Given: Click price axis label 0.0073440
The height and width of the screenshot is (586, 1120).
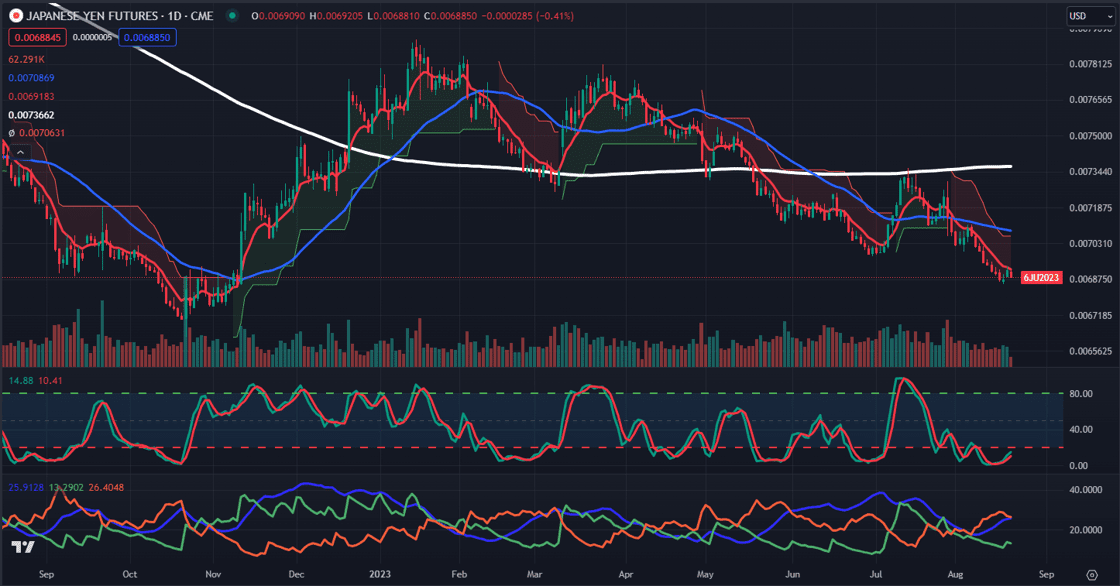Looking at the screenshot, I should pos(1090,172).
